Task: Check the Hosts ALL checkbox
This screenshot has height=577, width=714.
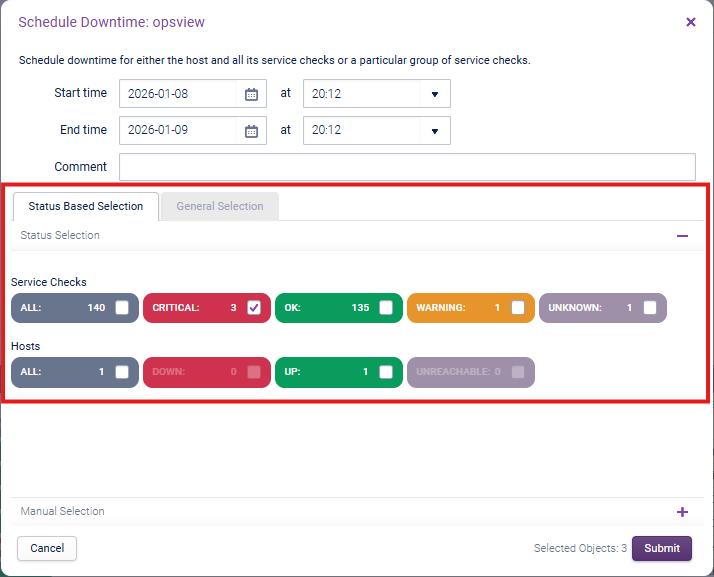Action: click(x=122, y=372)
